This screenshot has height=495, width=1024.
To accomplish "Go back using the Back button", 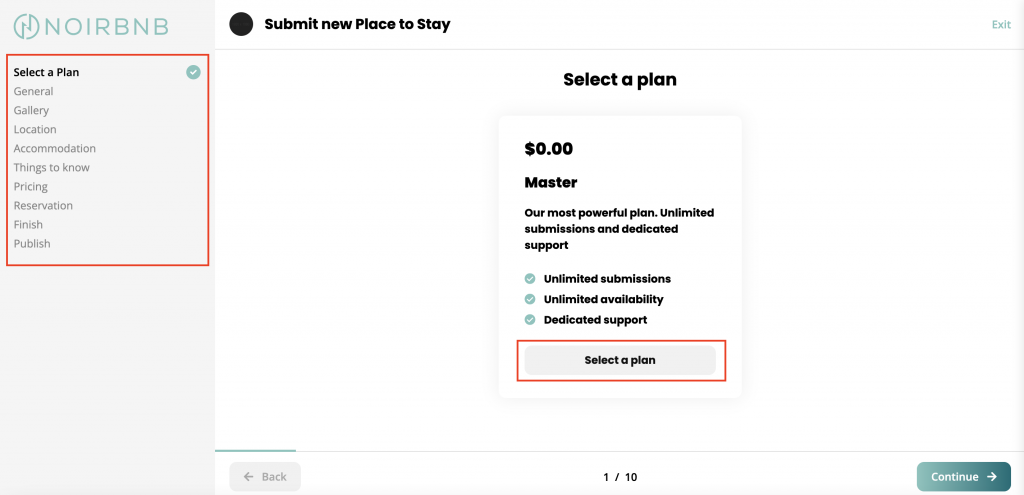I will pos(265,477).
